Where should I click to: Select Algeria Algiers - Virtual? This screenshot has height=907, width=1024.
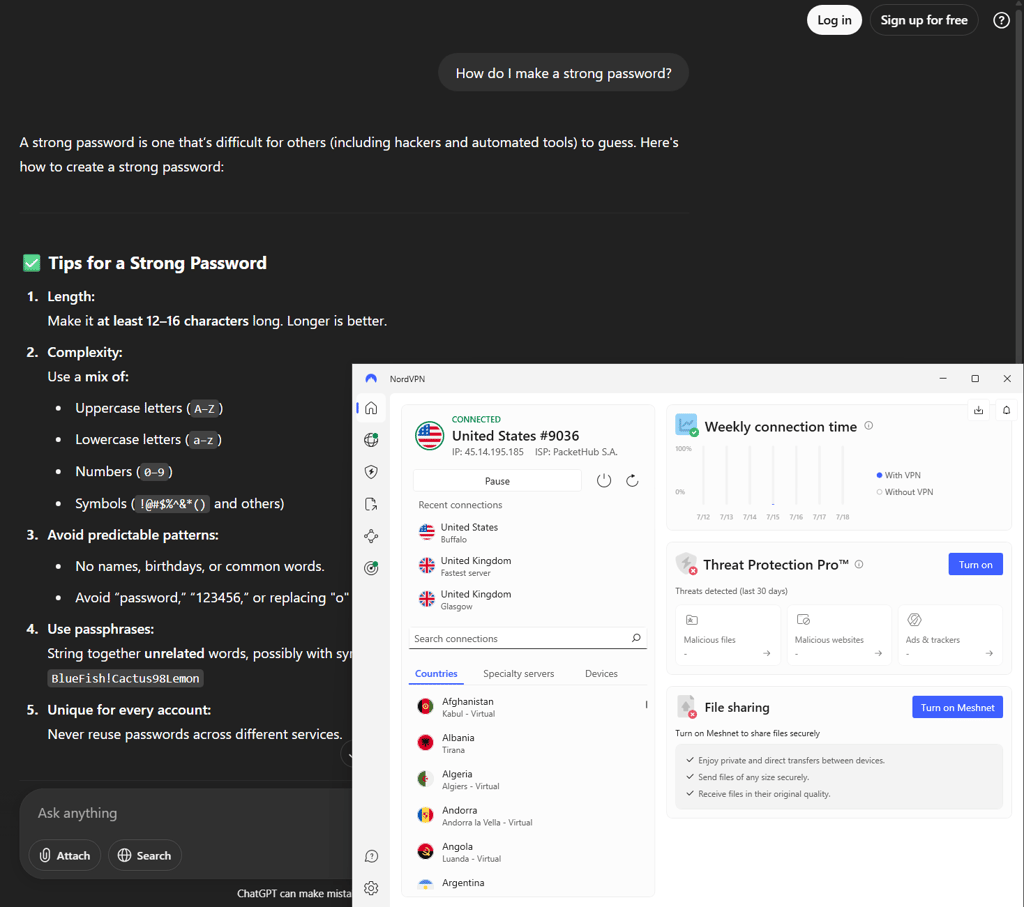528,779
